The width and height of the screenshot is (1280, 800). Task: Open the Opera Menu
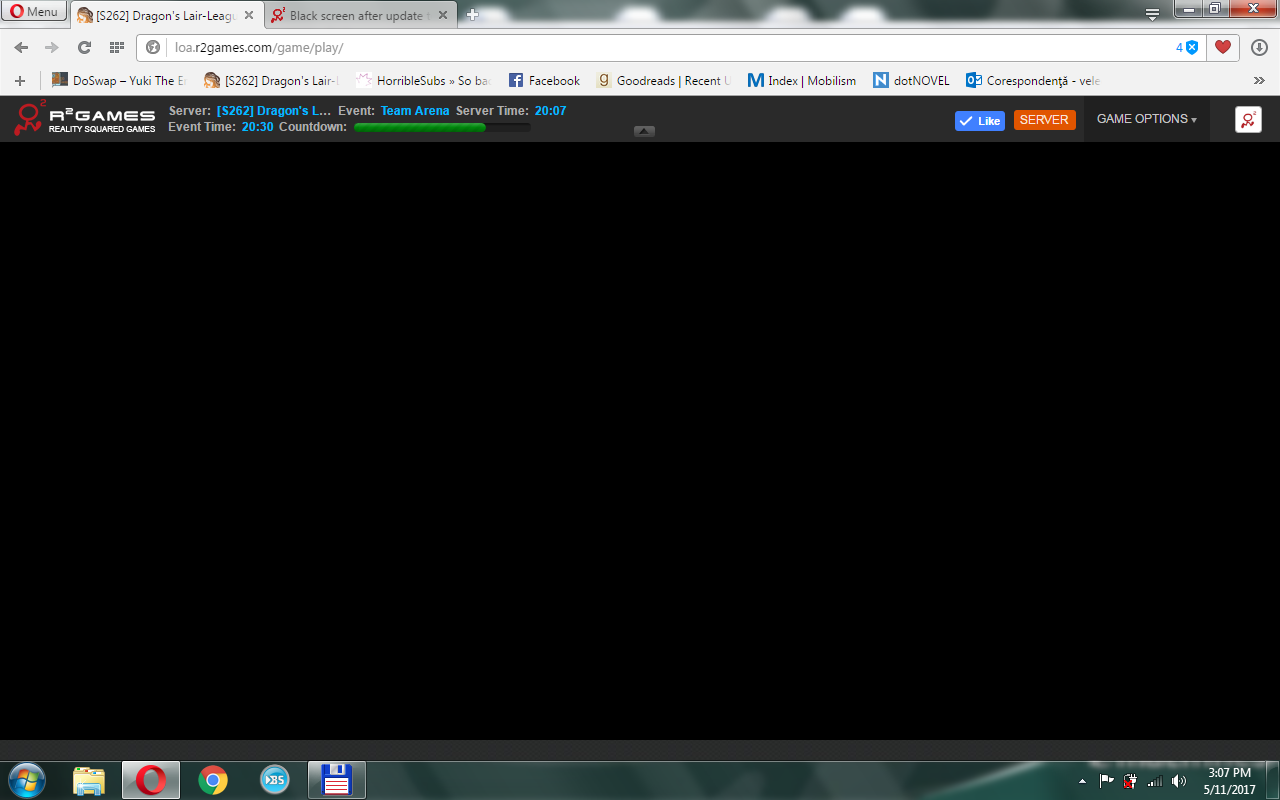(x=34, y=12)
